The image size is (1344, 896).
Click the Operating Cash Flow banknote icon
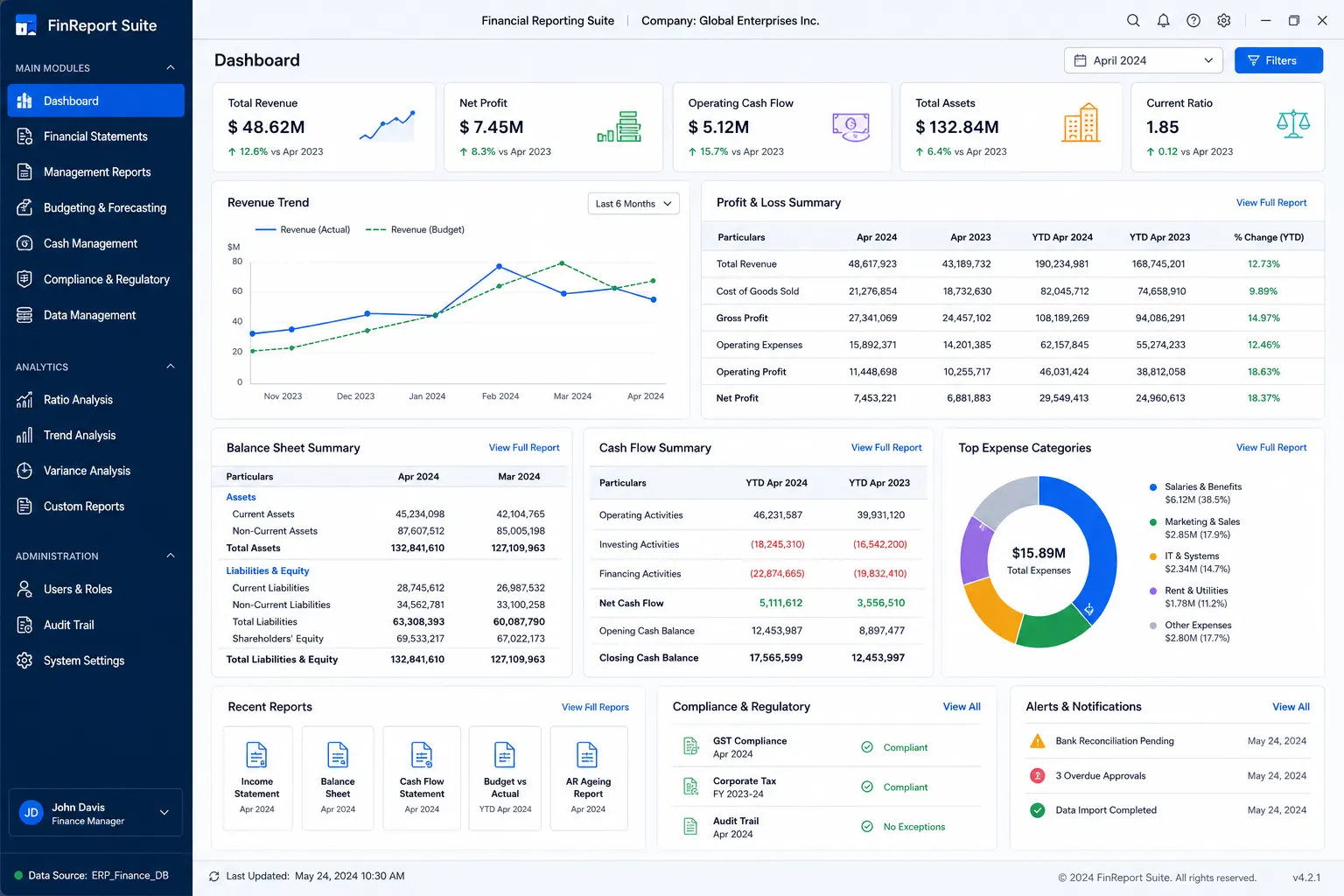[x=850, y=127]
